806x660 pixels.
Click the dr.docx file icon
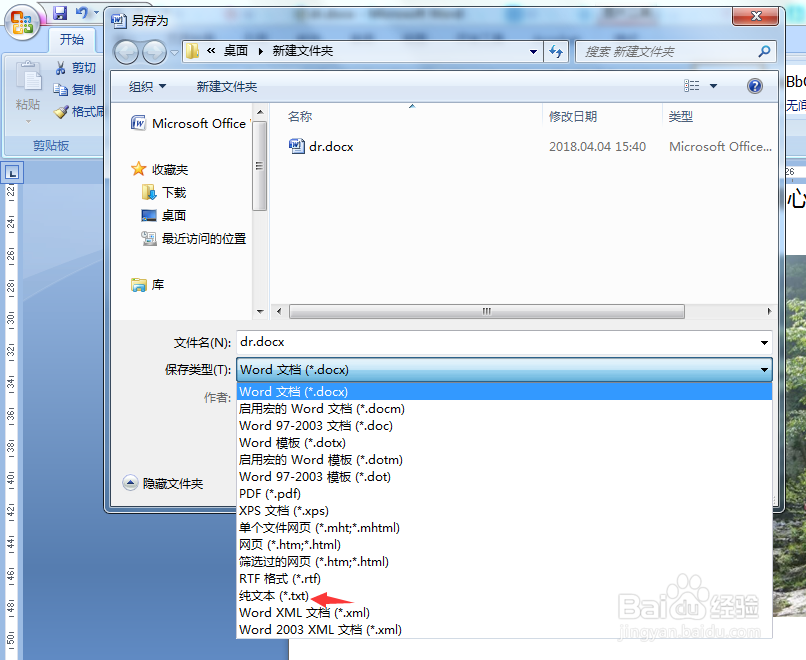click(297, 146)
